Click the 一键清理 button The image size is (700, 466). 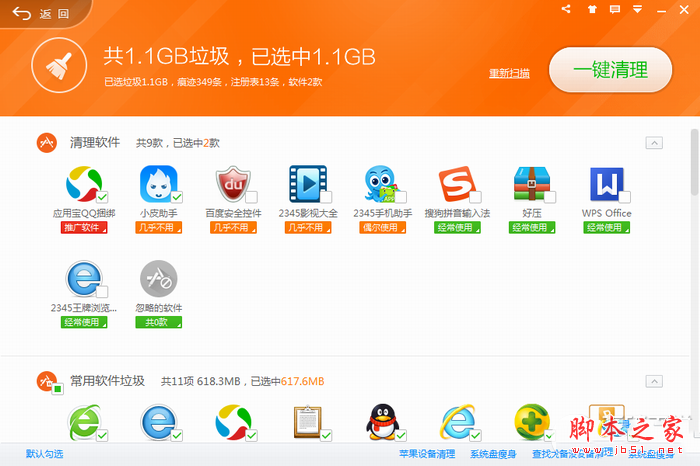610,70
